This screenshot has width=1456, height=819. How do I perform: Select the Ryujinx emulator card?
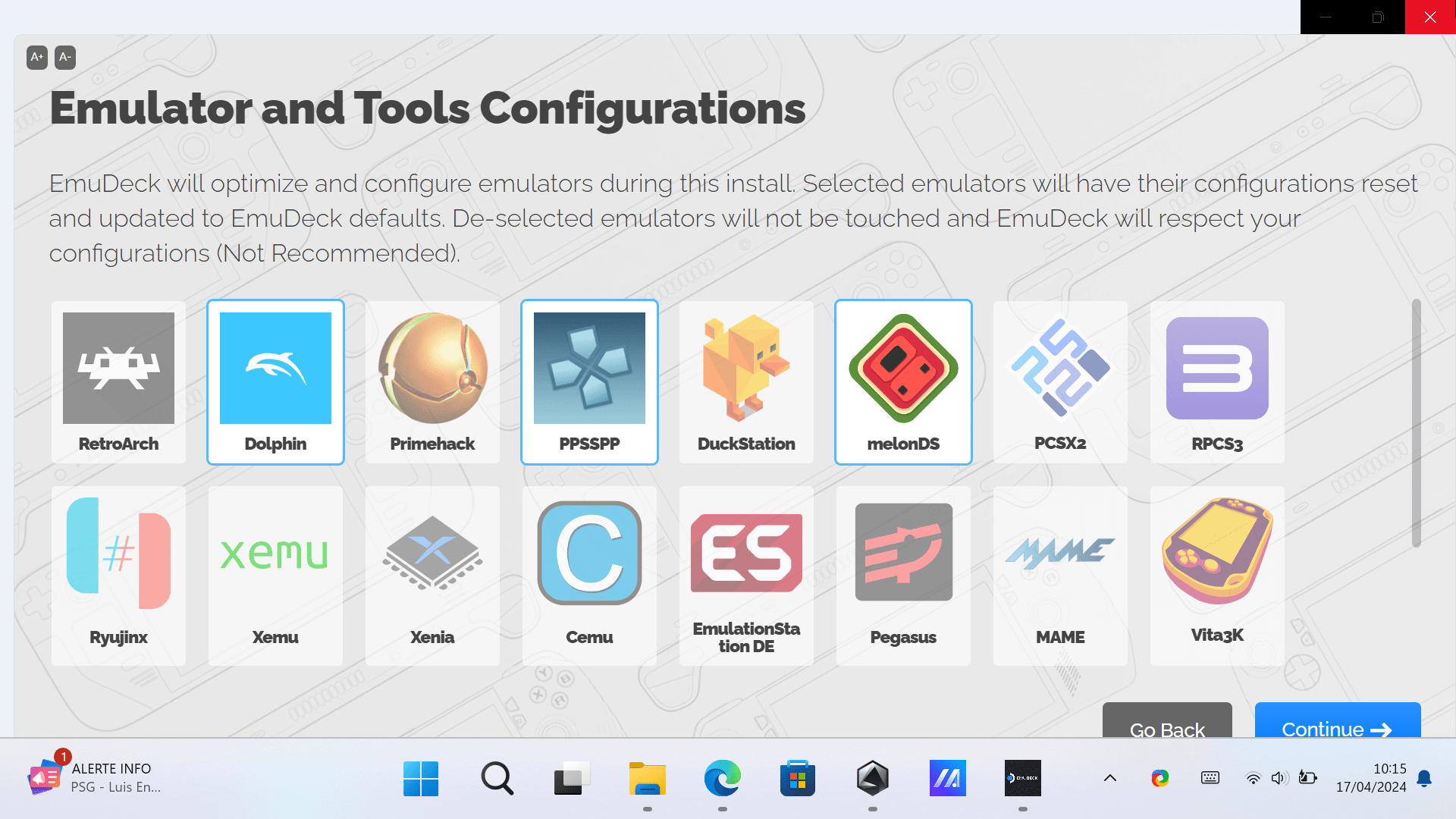[118, 576]
